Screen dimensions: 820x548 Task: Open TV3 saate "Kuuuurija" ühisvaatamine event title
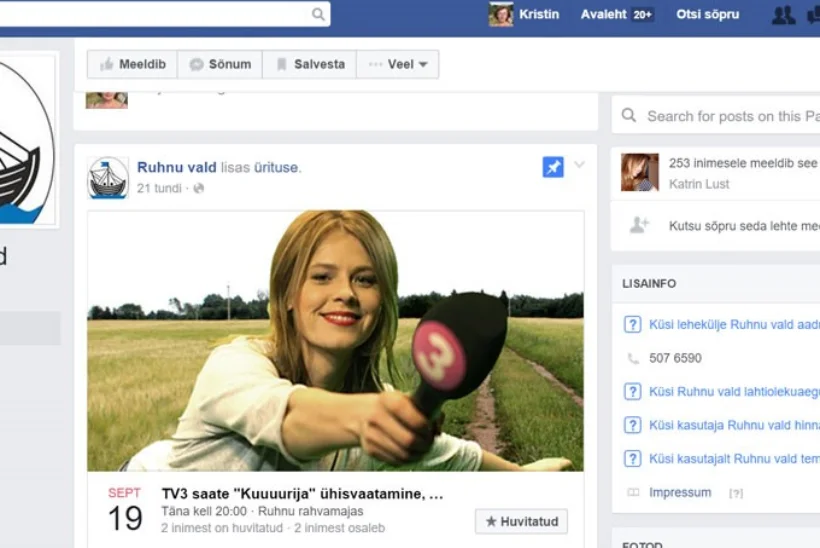pos(302,494)
